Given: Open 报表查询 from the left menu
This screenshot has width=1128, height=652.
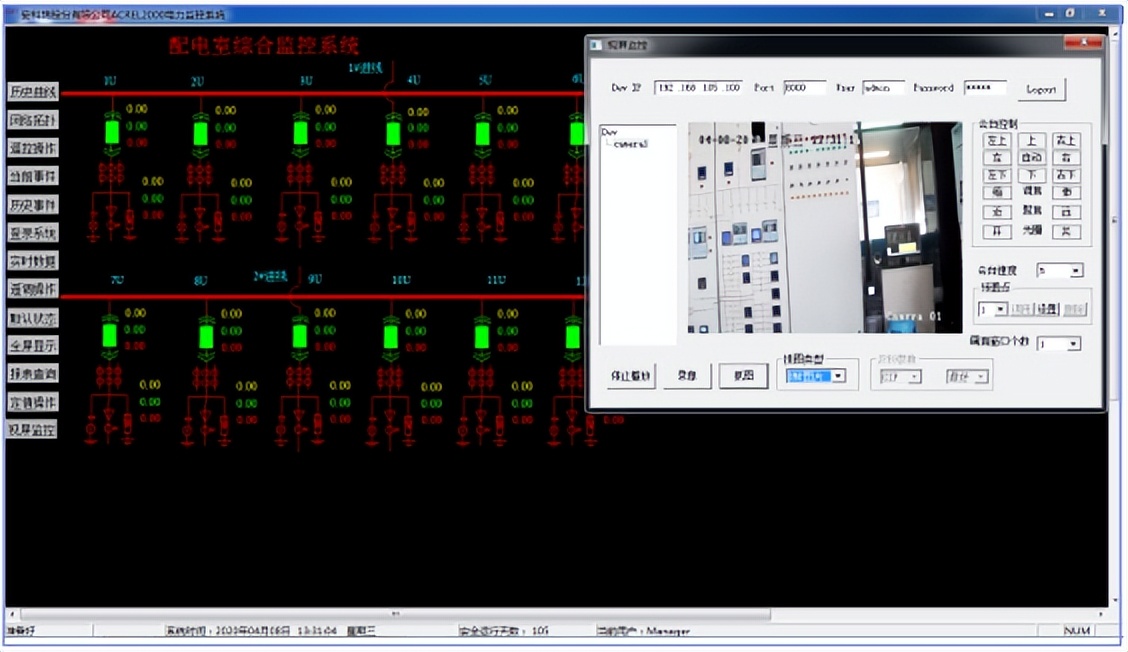Looking at the screenshot, I should tap(33, 373).
